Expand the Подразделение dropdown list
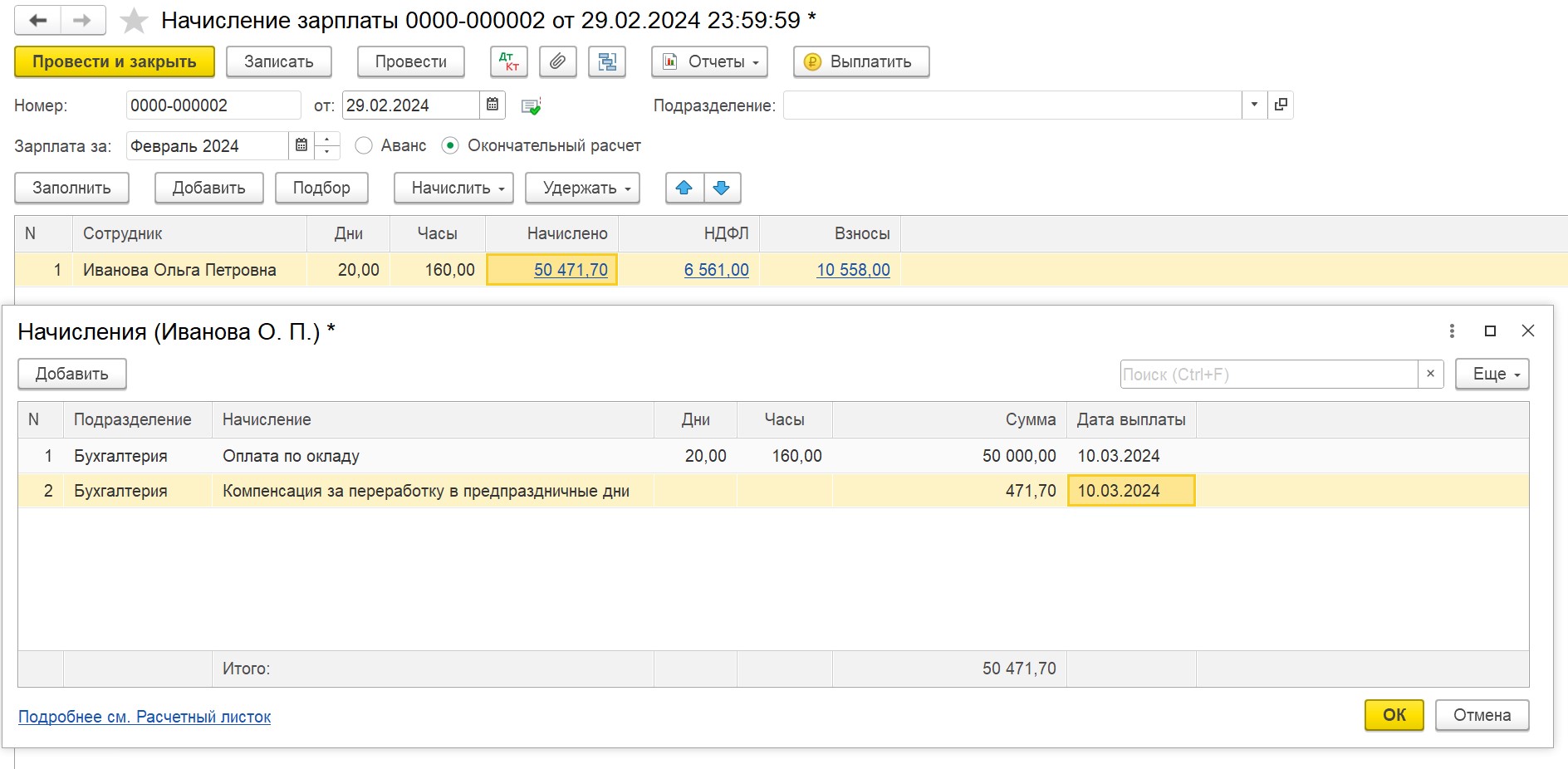Image resolution: width=1568 pixels, height=769 pixels. coord(1254,105)
